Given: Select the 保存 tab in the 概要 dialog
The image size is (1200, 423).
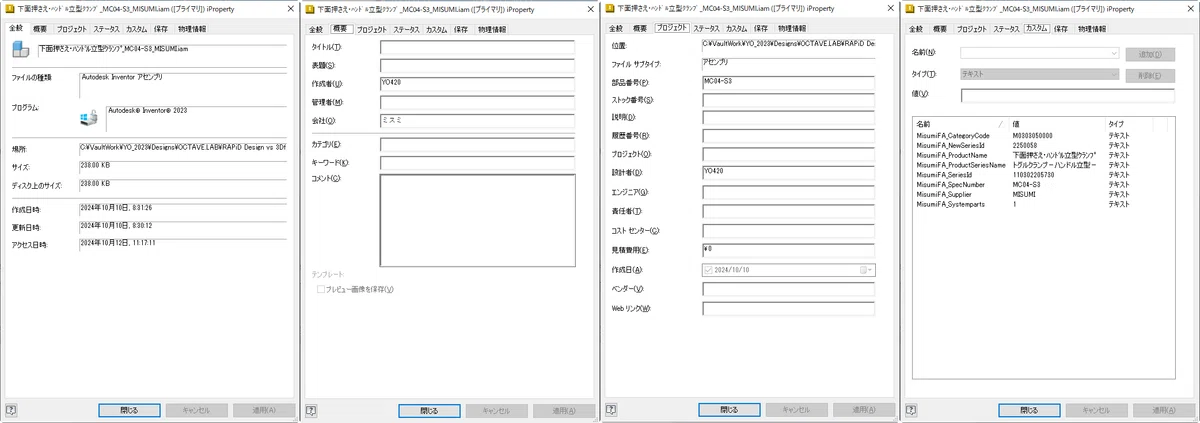Looking at the screenshot, I should [x=461, y=29].
